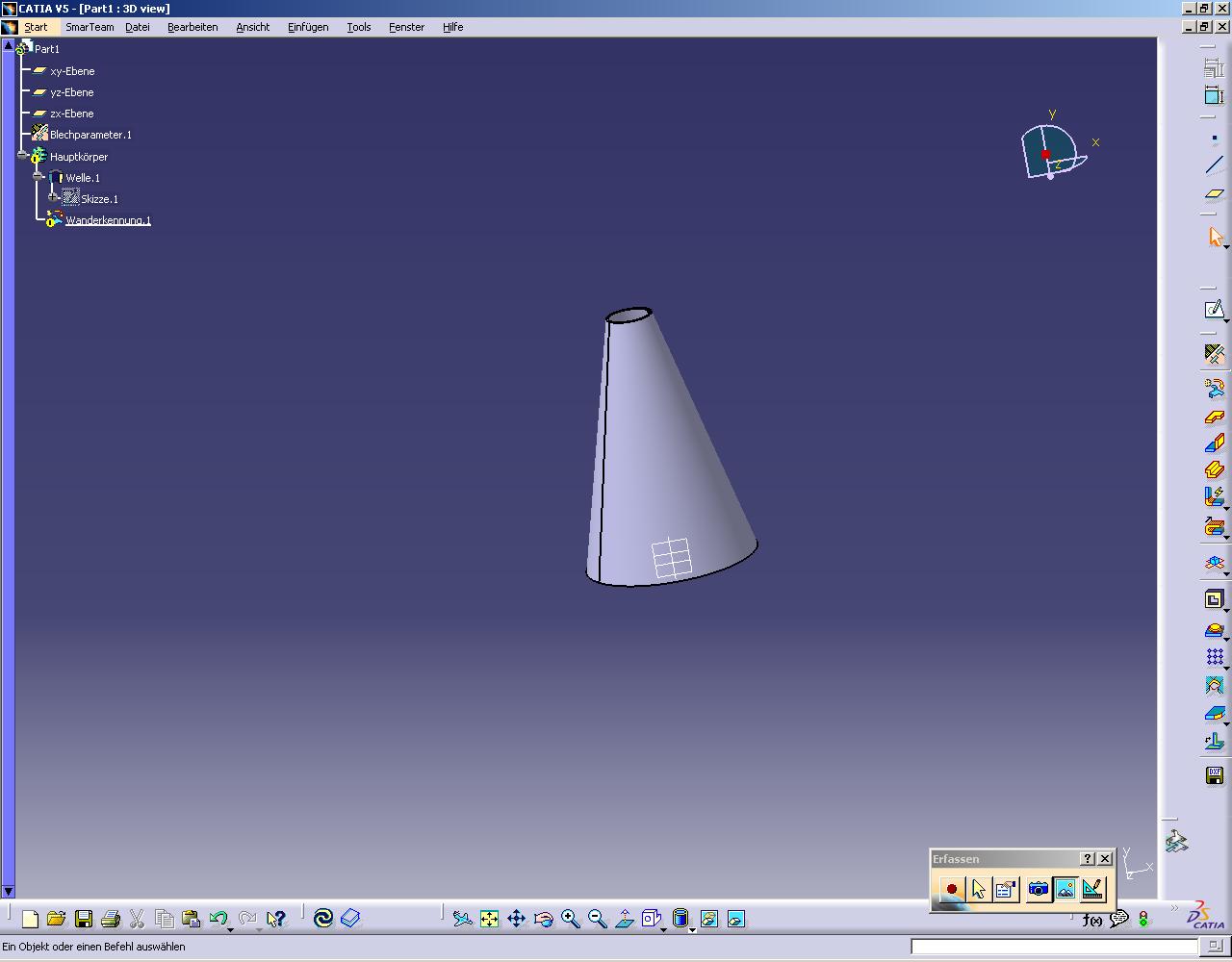Start recording with red dot button

tap(952, 889)
